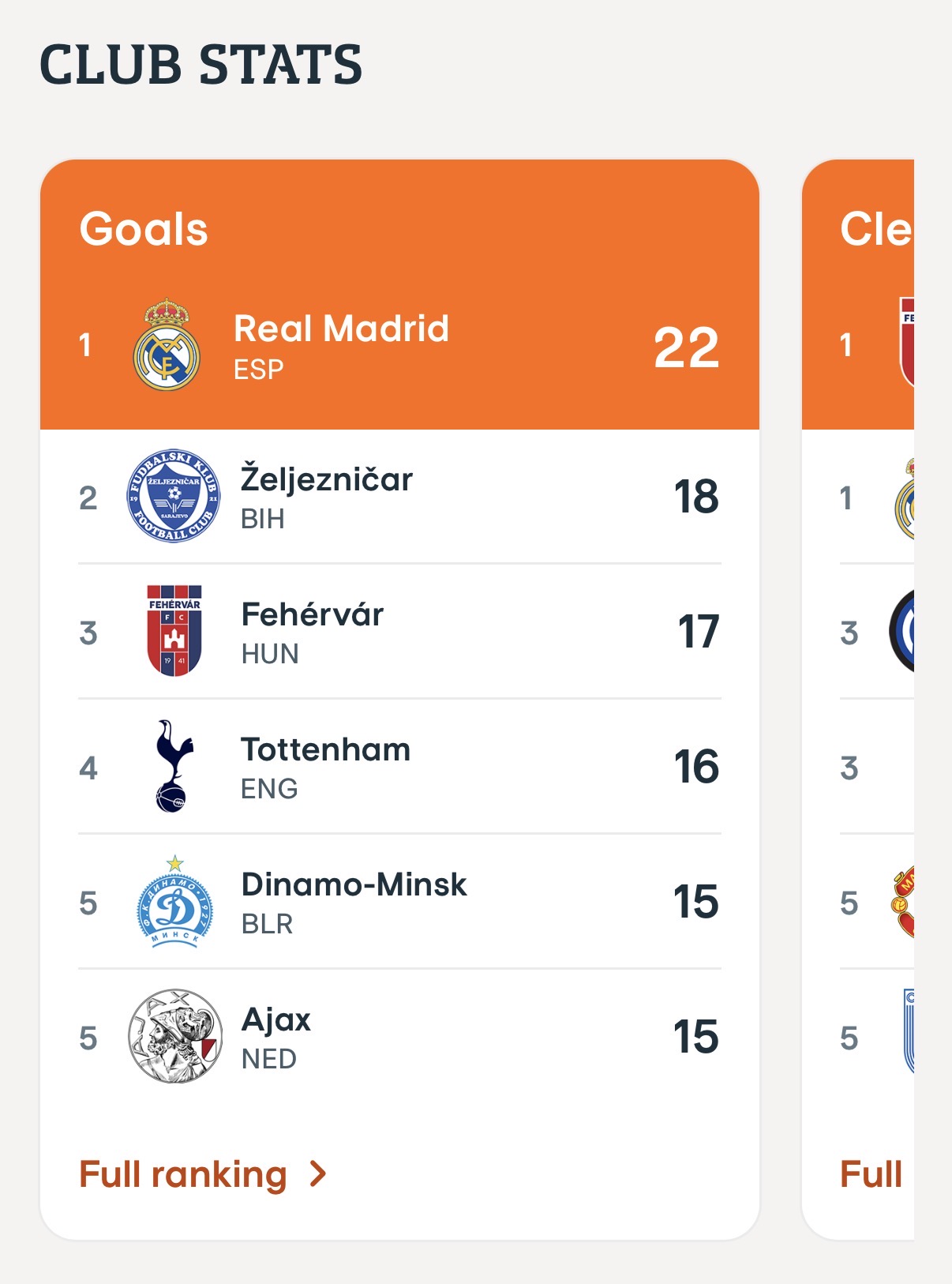This screenshot has width=952, height=1284.
Task: Switch to the partially visible second stats card
Action: coord(858,700)
